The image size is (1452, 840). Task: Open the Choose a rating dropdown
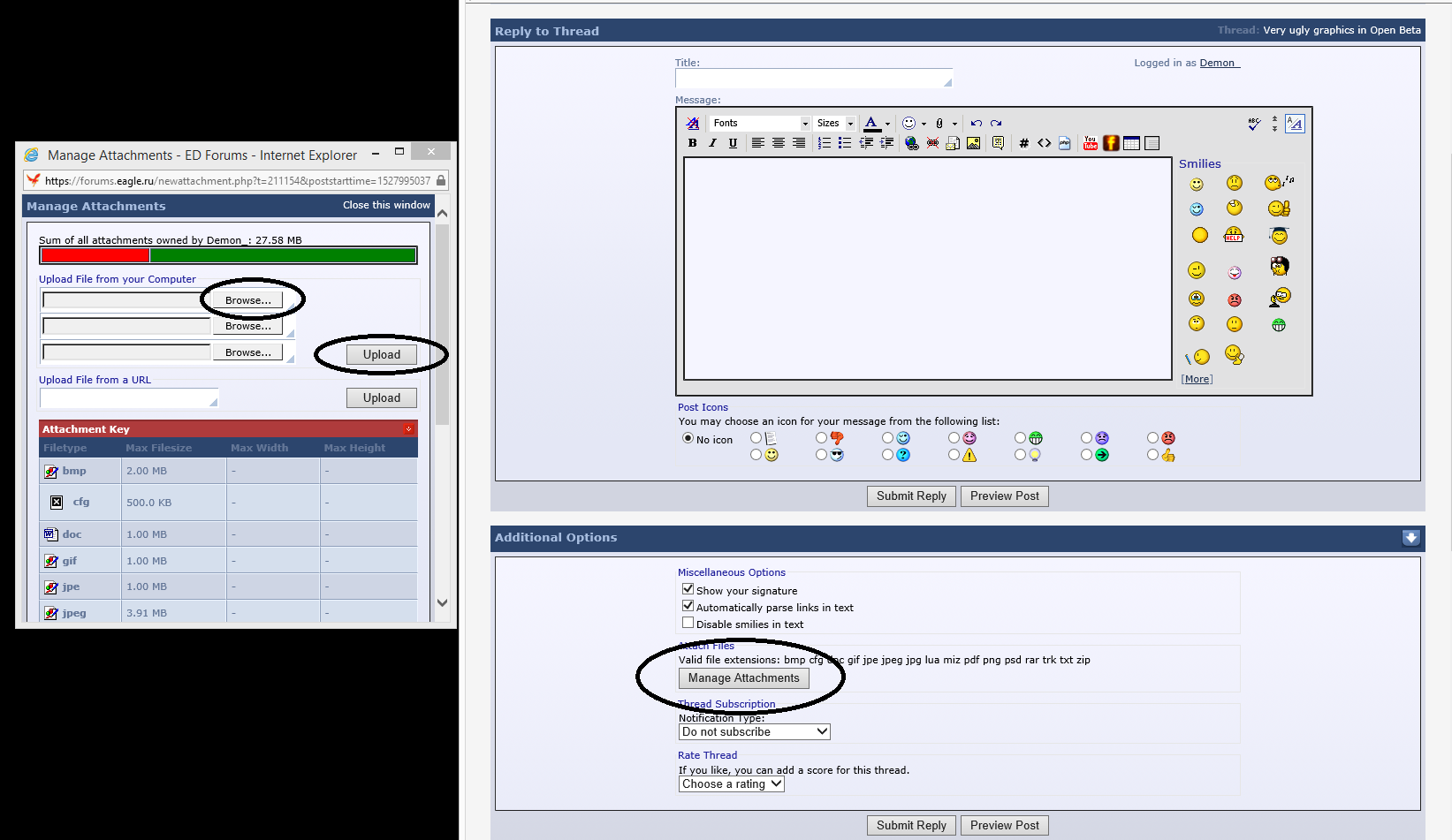point(732,783)
